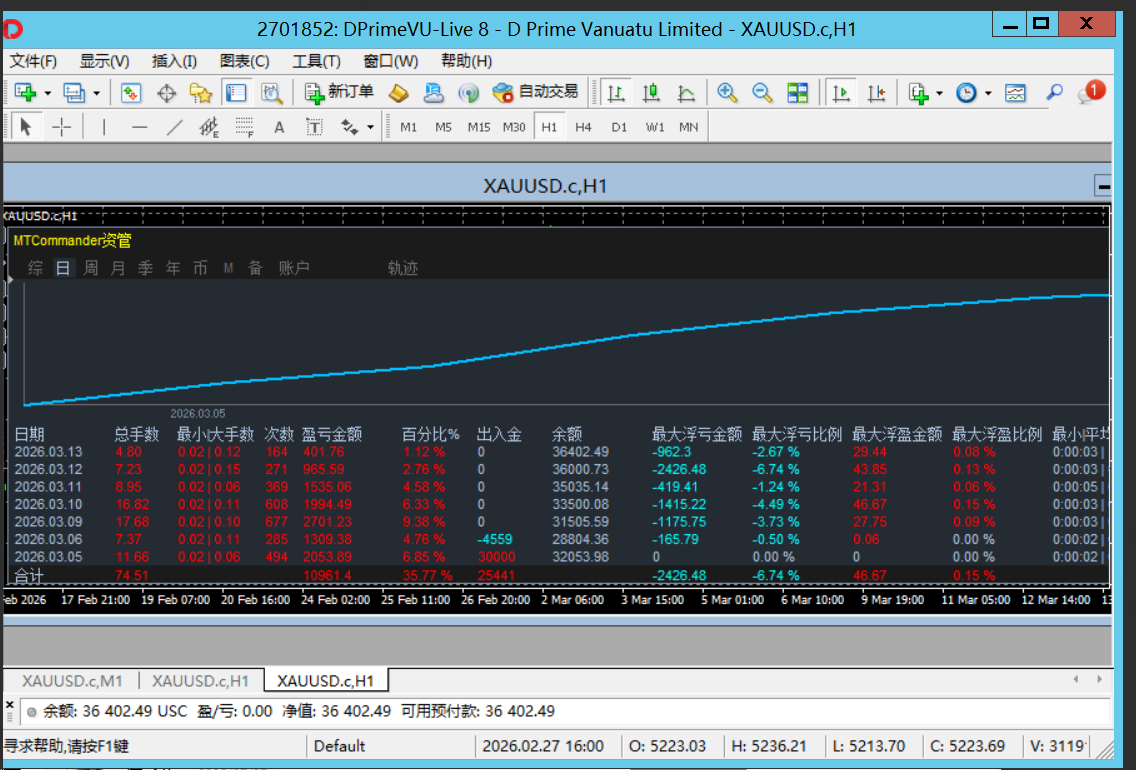
Task: Zoom out on the chart
Action: [761, 93]
